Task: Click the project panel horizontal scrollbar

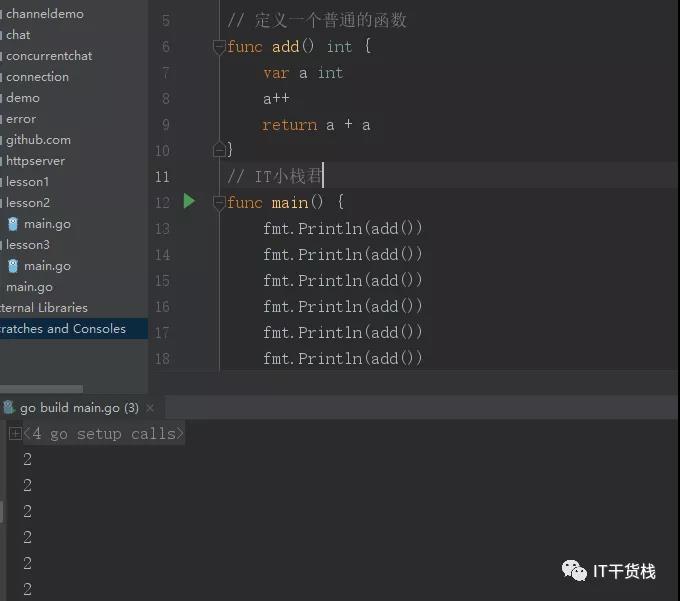Action: coord(41,389)
